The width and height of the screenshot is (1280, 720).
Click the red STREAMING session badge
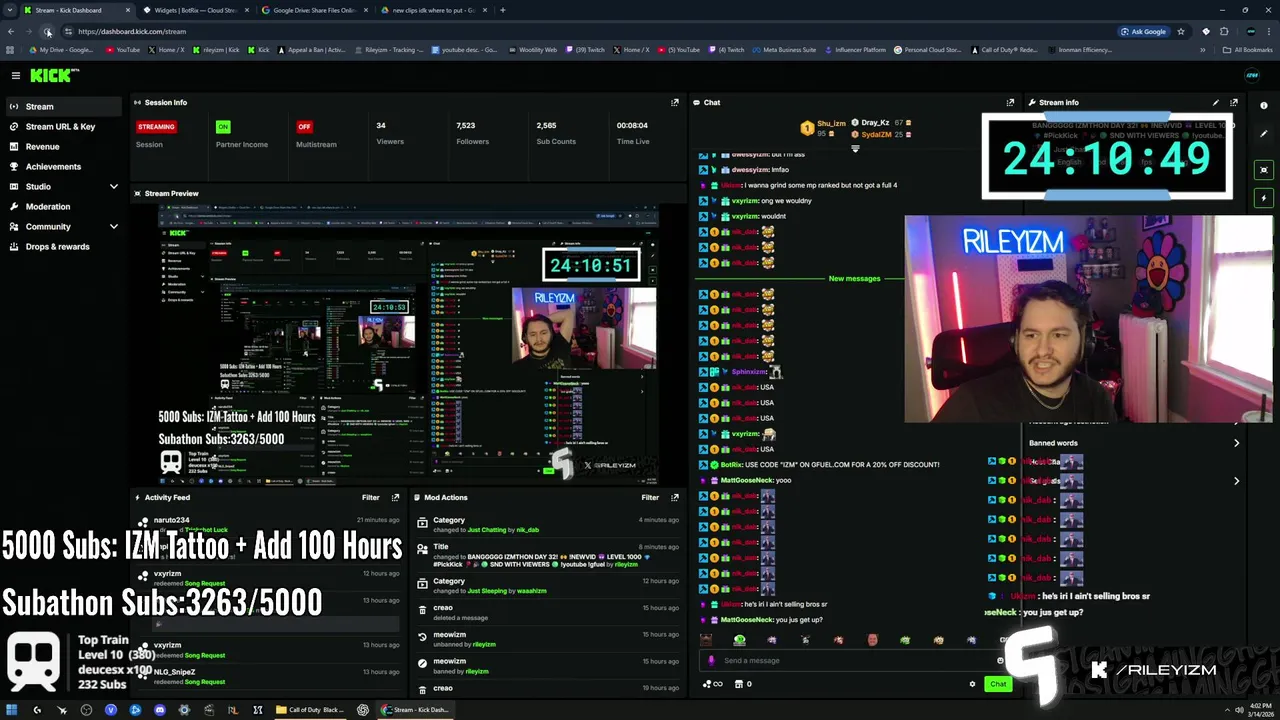(156, 126)
